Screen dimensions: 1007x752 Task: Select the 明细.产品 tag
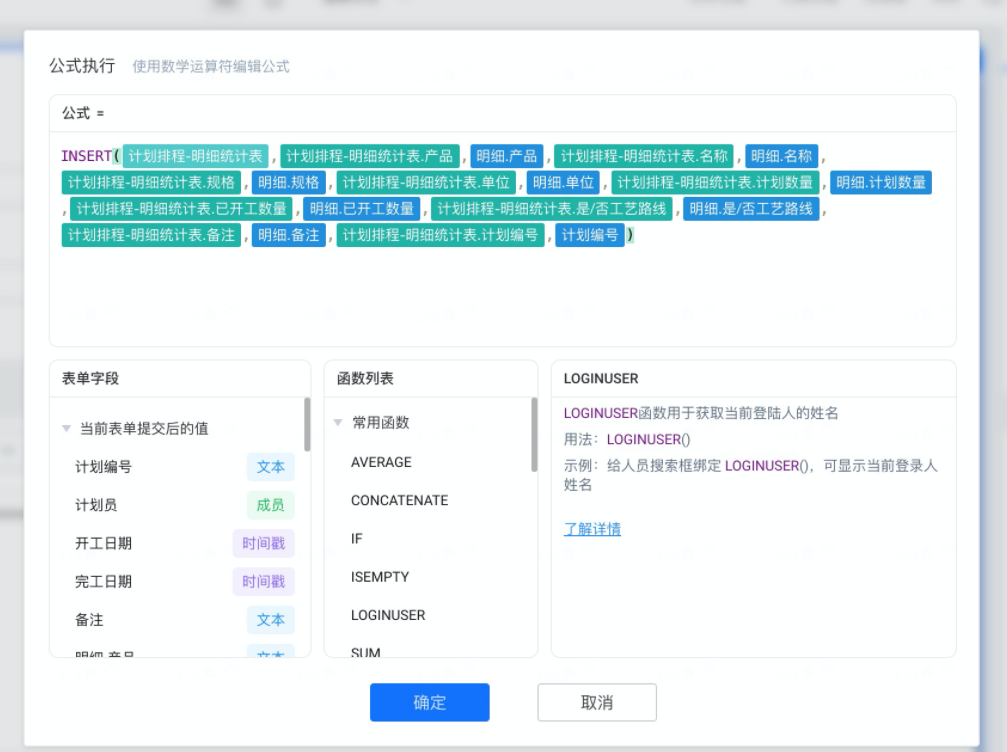point(507,156)
